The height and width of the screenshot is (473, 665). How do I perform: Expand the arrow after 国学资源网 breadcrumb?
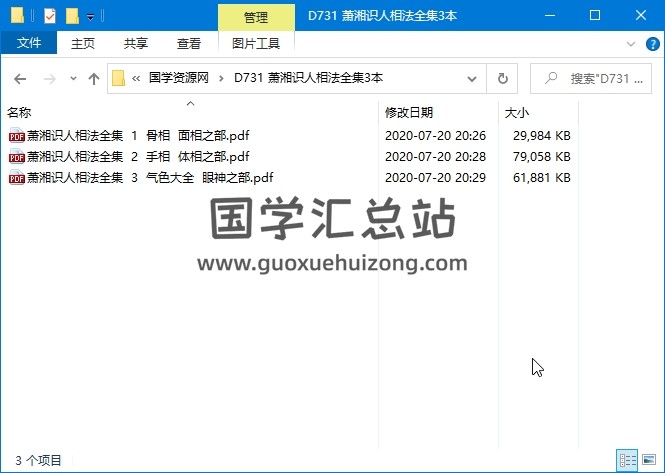click(221, 78)
